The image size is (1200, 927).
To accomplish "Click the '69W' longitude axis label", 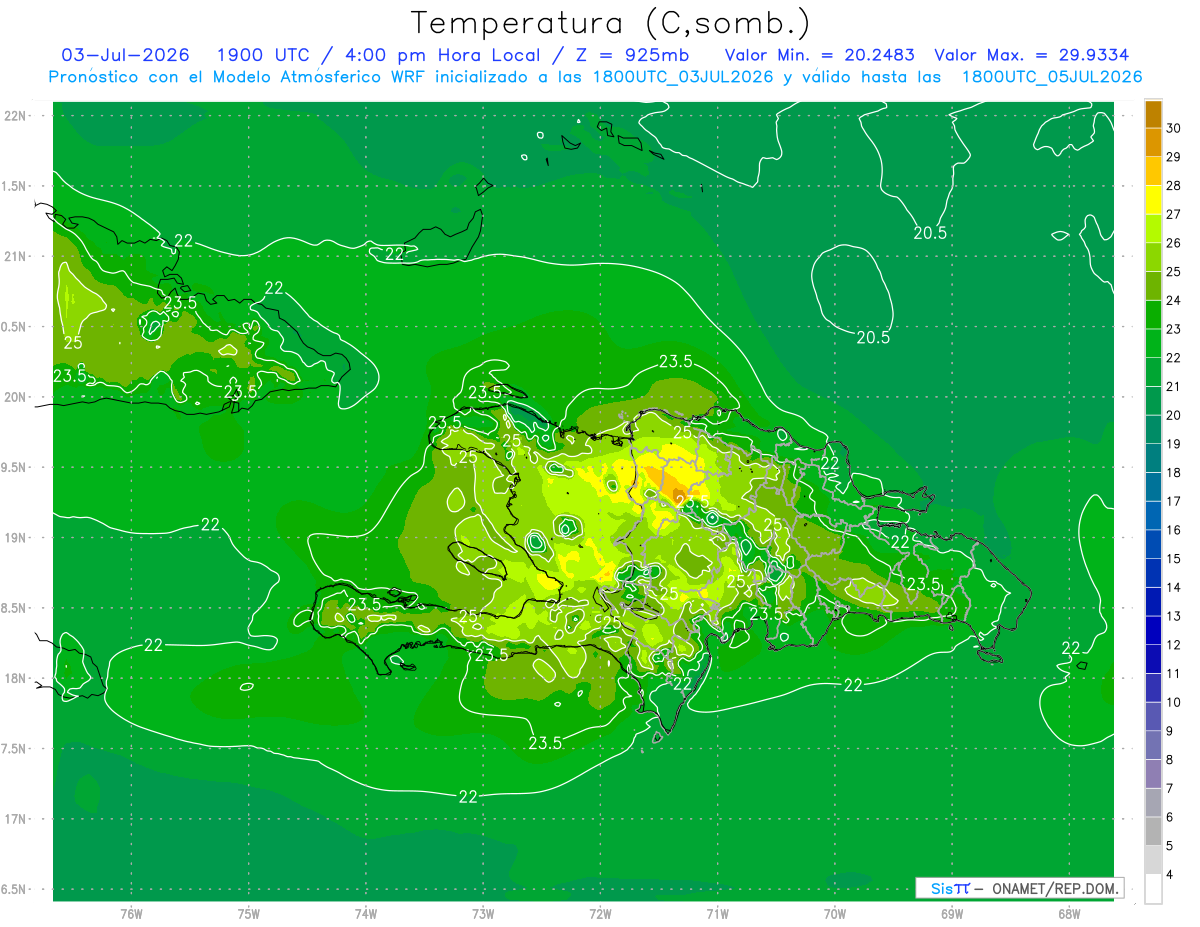I will (x=951, y=914).
